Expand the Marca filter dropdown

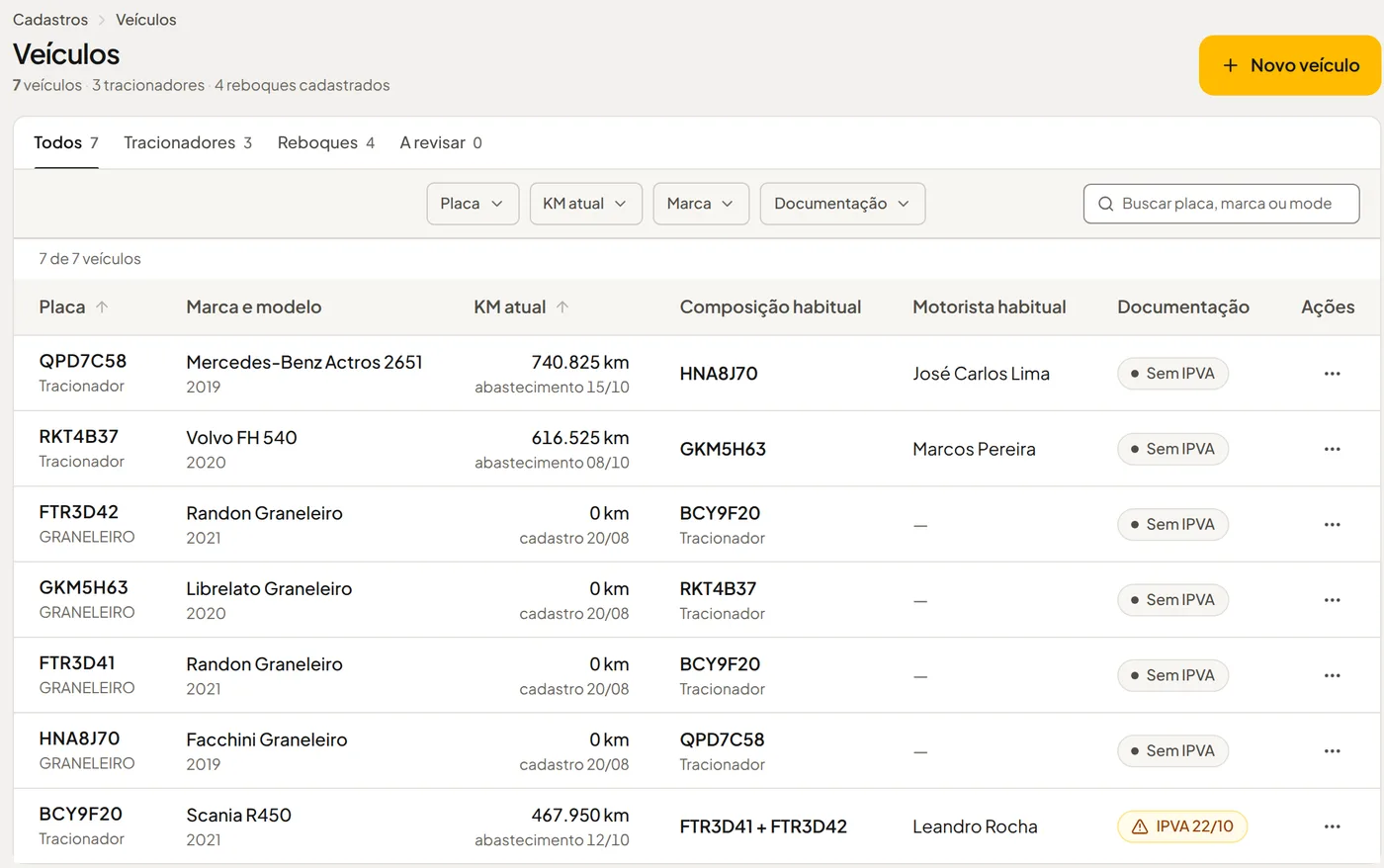tap(701, 204)
